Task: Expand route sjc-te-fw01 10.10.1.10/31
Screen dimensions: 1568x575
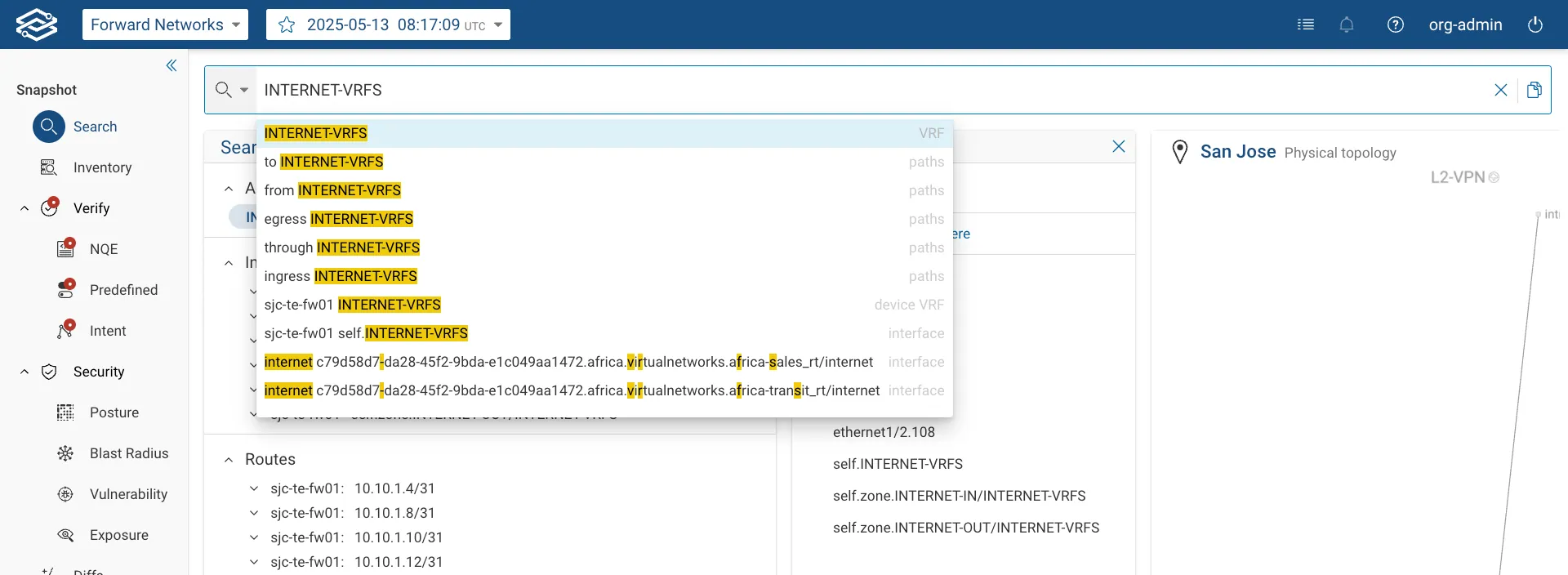Action: coord(254,537)
